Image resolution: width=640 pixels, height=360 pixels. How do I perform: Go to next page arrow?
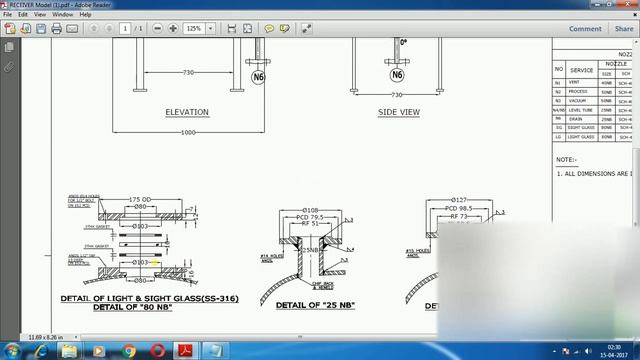coord(109,29)
